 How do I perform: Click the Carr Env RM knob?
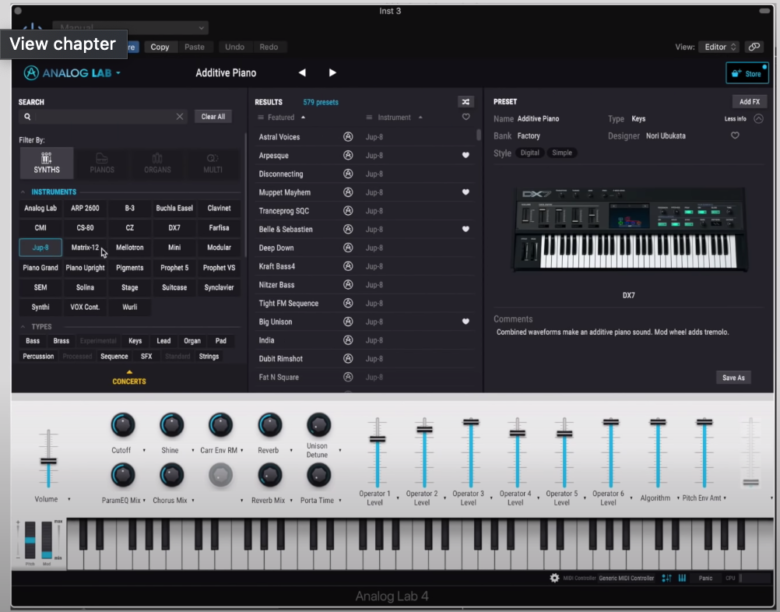(220, 425)
